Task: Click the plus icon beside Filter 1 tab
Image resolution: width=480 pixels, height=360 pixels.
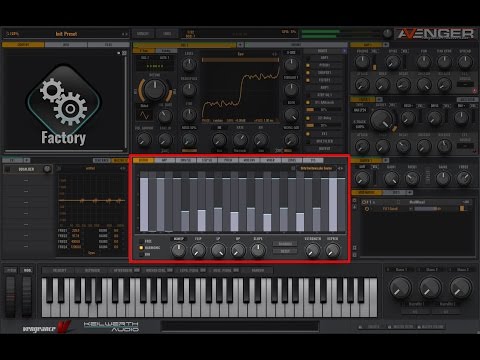Action: pos(380,99)
